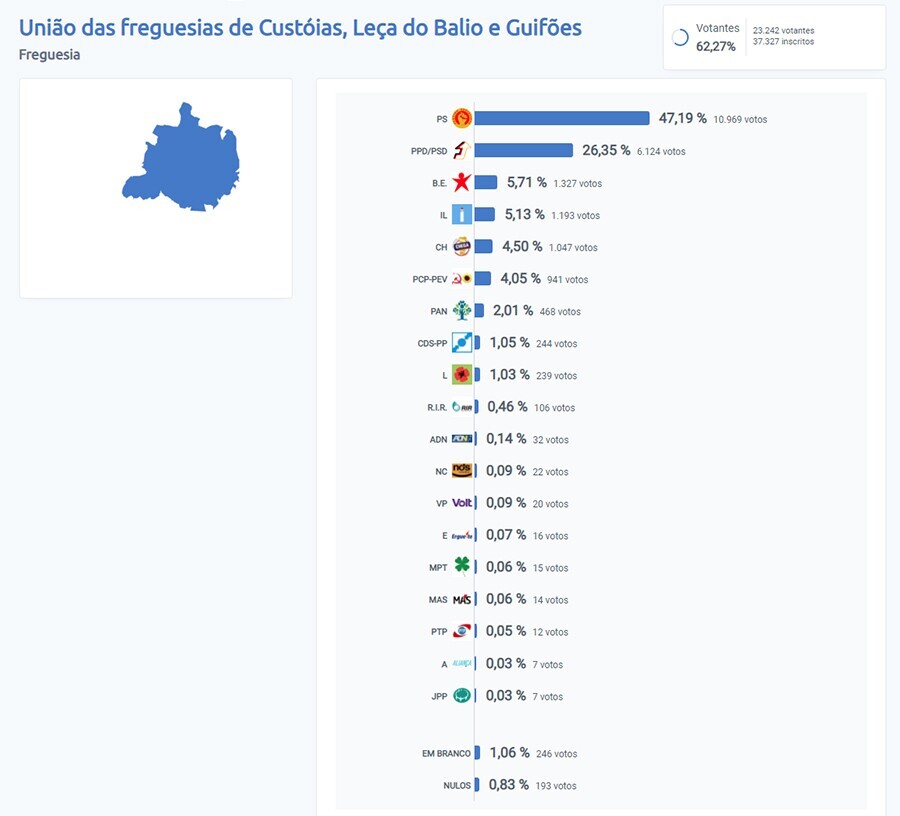Click the PS 47,19 % result bar

[562, 119]
